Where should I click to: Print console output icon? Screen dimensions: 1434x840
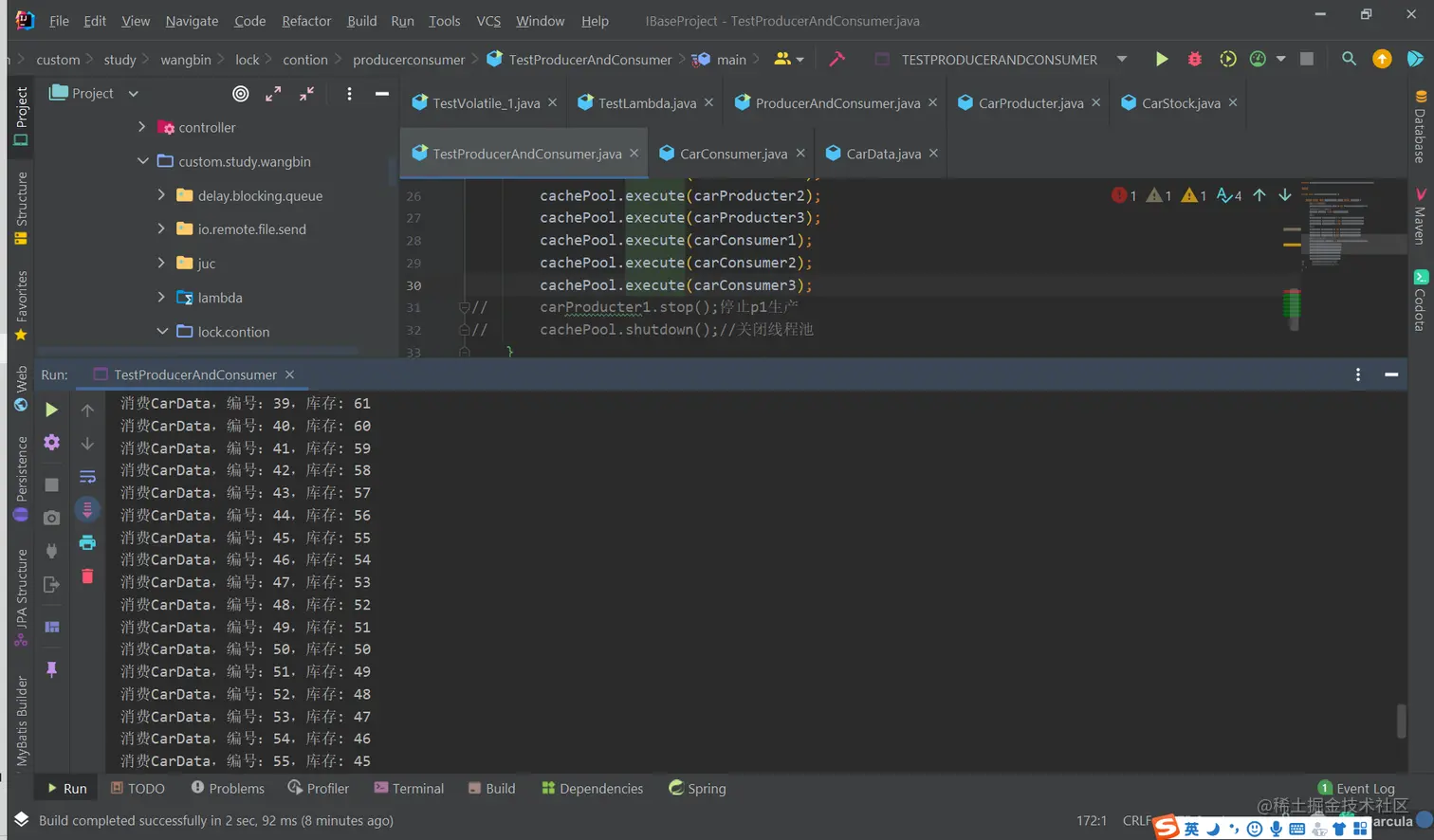tap(87, 542)
